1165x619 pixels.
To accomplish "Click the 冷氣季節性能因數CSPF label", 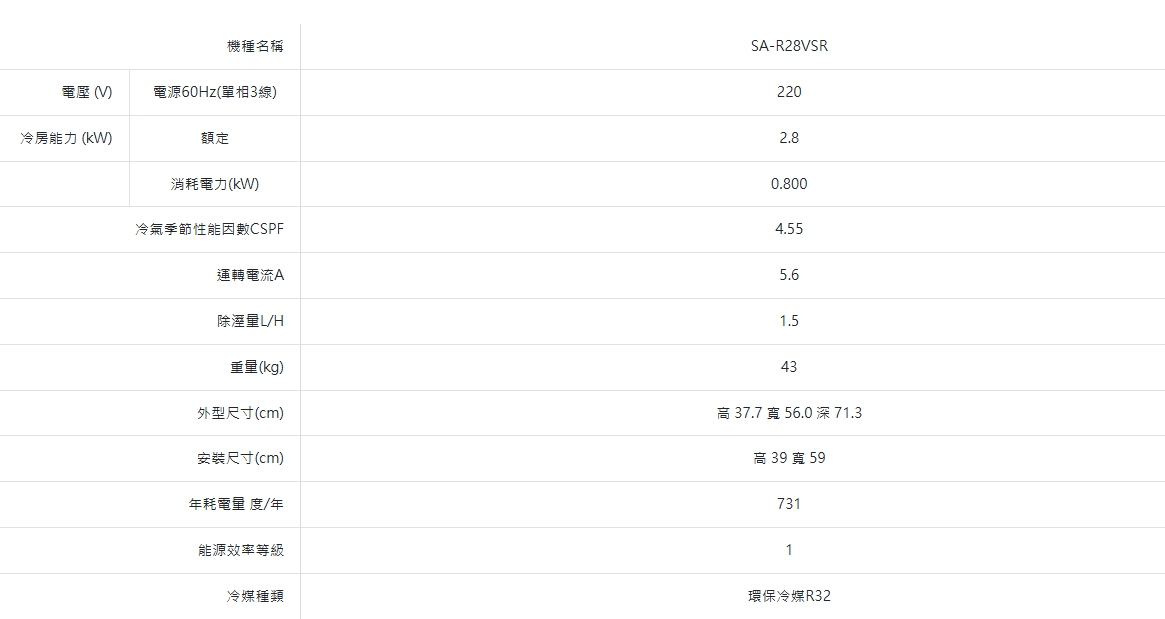I will tap(210, 229).
